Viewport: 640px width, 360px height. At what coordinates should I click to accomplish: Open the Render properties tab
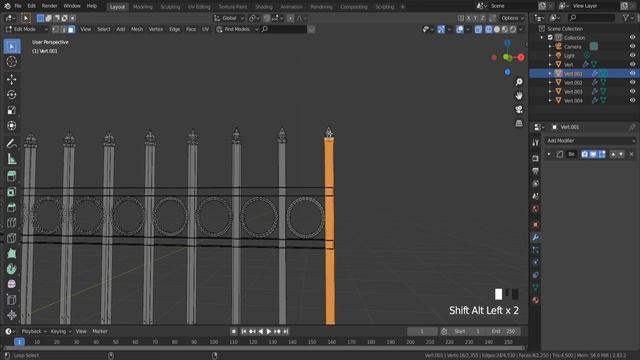(536, 158)
